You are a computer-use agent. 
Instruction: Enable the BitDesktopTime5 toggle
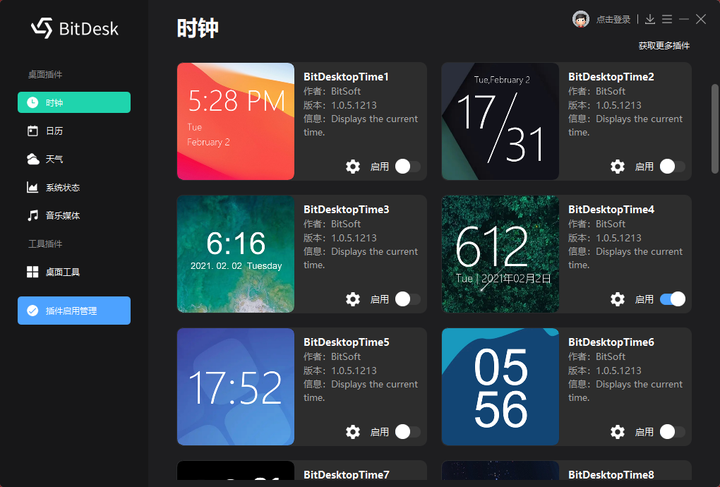tap(408, 431)
